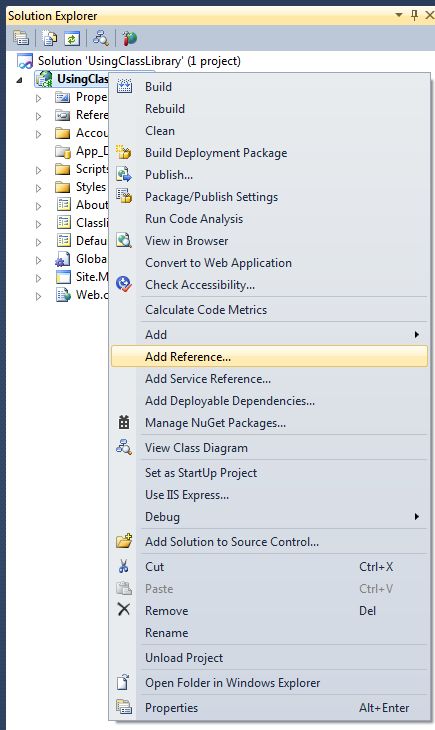Screen dimensions: 435x730
Task: Expand the Scripts folder node
Action: pos(39,170)
